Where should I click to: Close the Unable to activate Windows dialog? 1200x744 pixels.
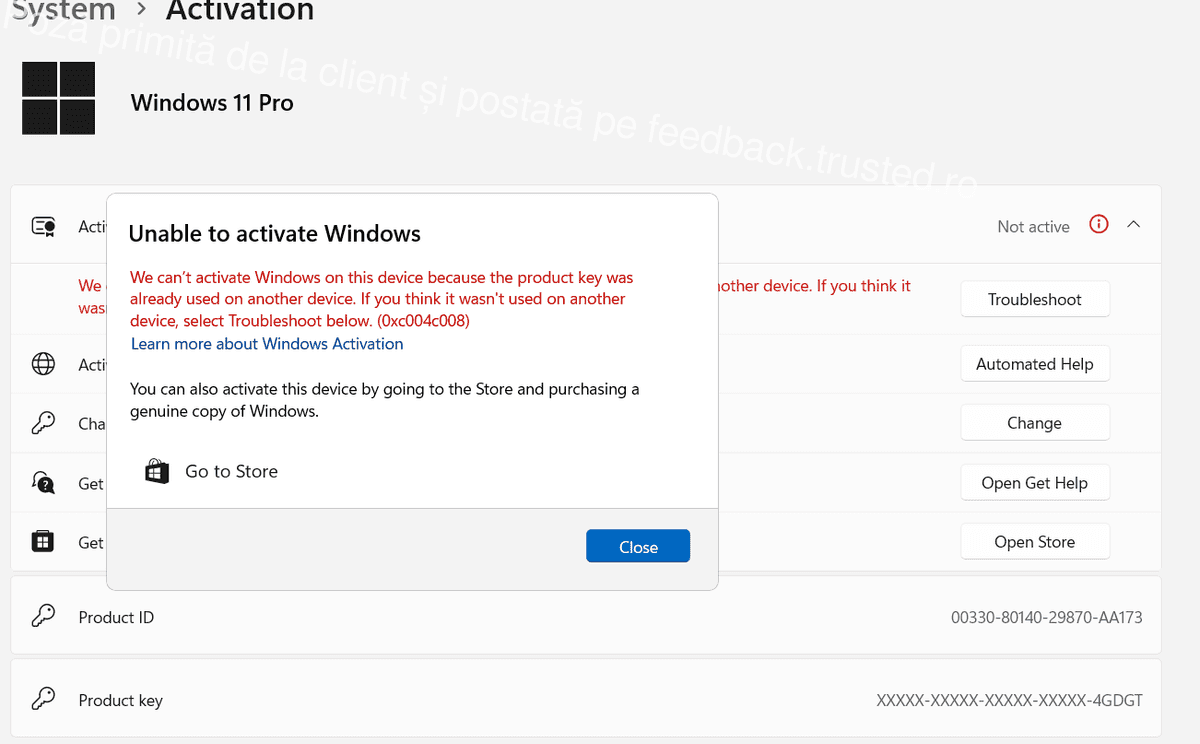[x=638, y=546]
